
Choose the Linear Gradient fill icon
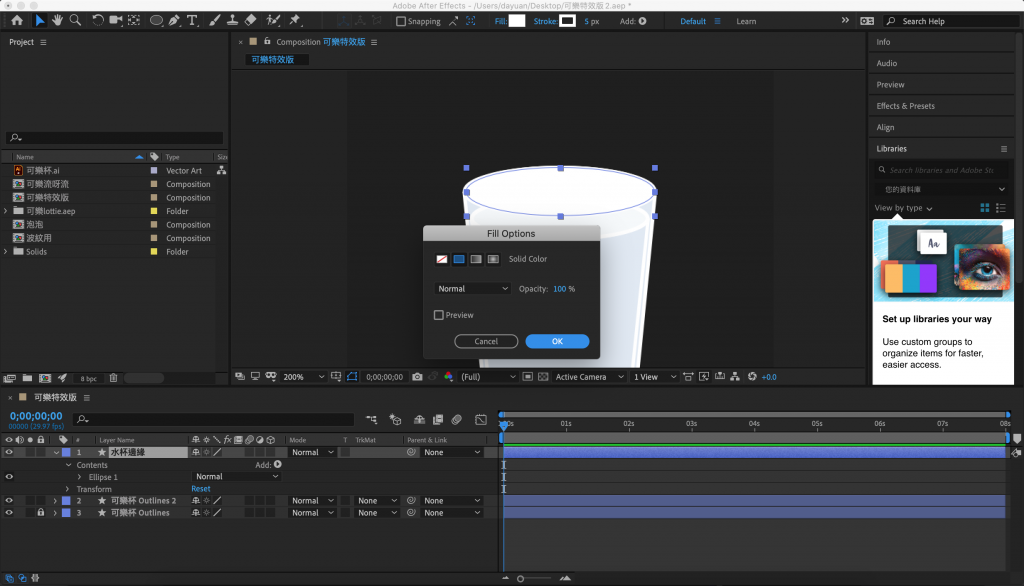click(476, 259)
